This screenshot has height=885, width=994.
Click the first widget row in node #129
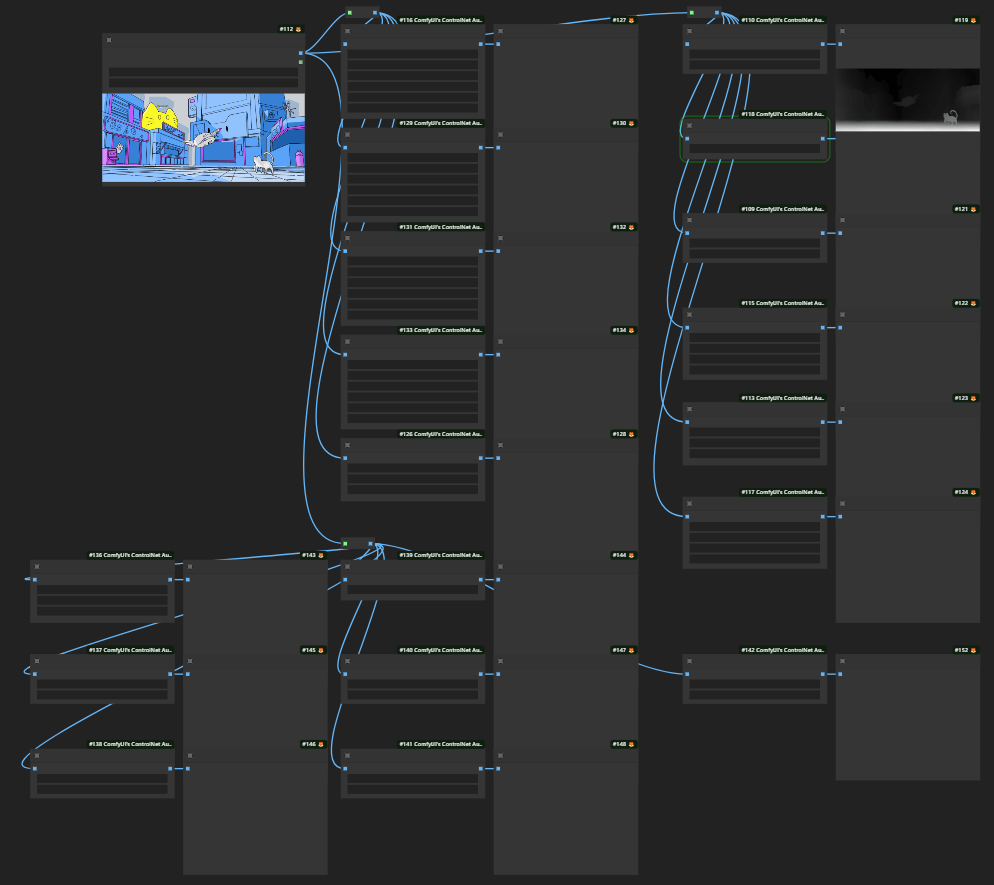(413, 158)
